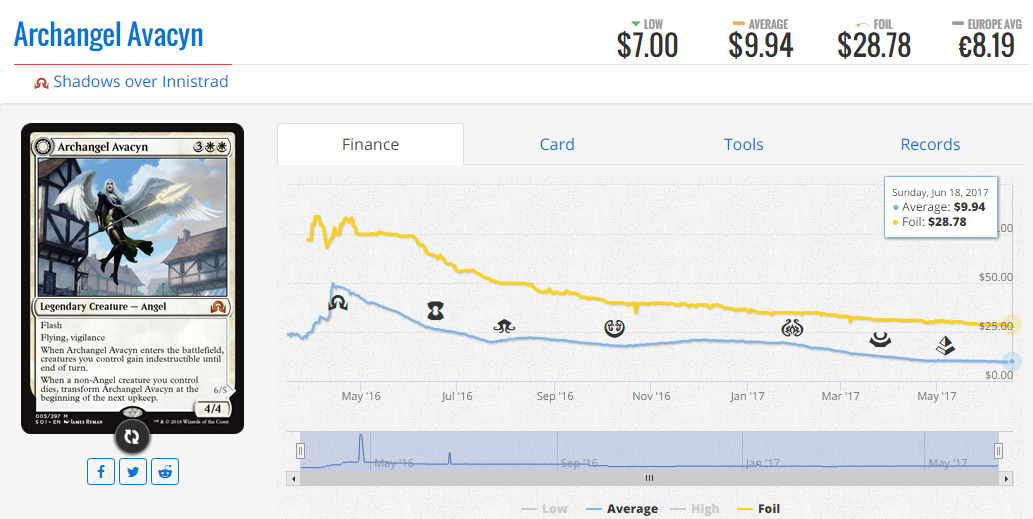
Task: Open the Shadows over Innistrad set link
Action: (x=141, y=82)
